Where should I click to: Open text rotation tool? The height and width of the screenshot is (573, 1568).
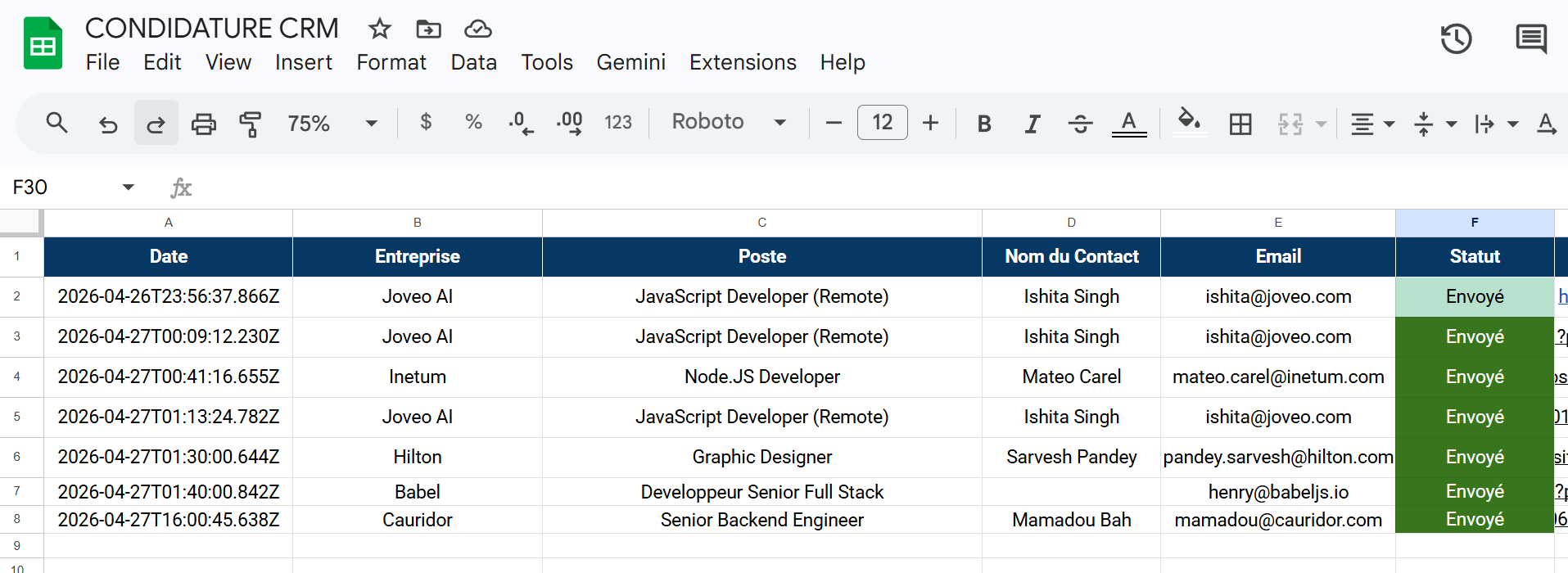(x=1546, y=124)
